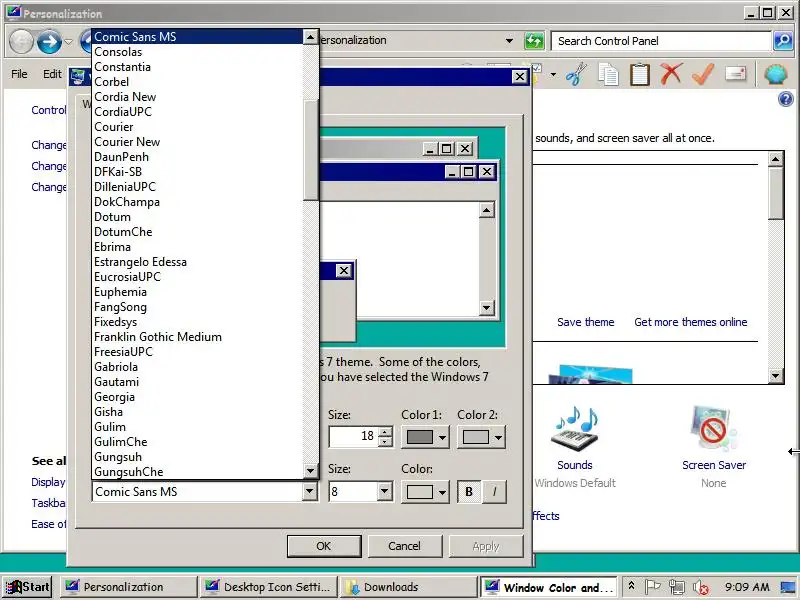Click the network icon in the system tray
The width and height of the screenshot is (800, 600).
[x=677, y=587]
